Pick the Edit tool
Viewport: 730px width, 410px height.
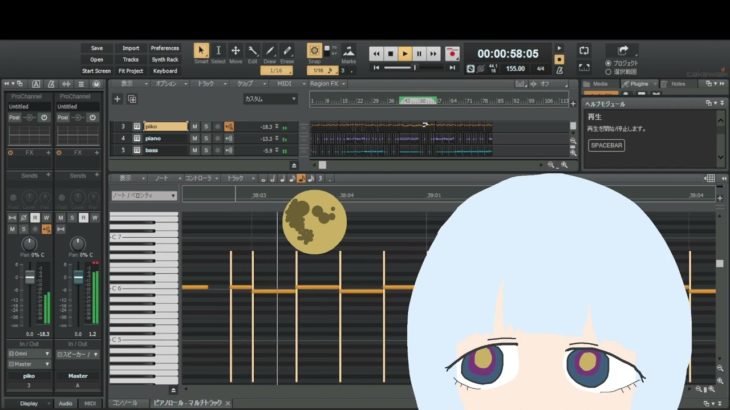click(252, 51)
